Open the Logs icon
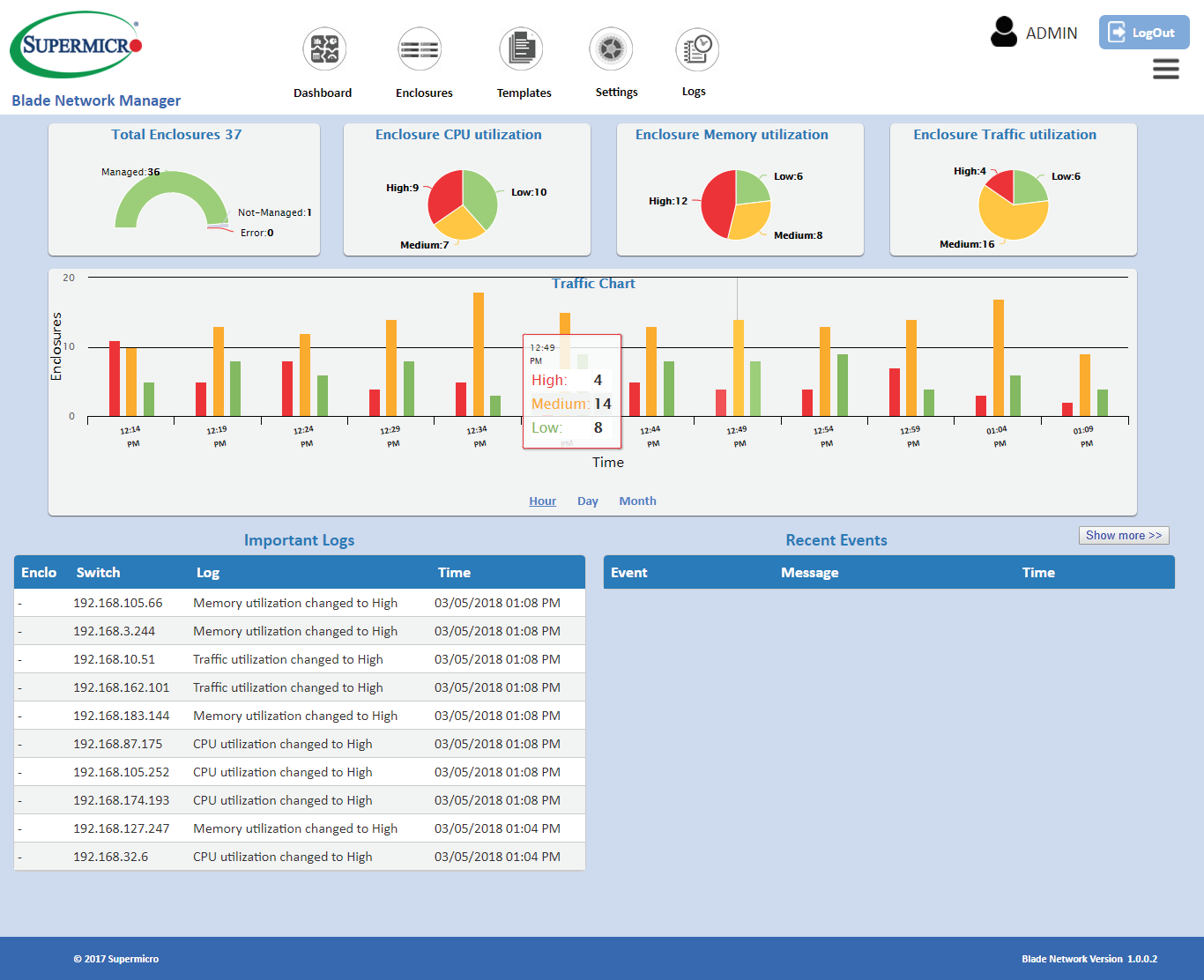 (x=697, y=49)
